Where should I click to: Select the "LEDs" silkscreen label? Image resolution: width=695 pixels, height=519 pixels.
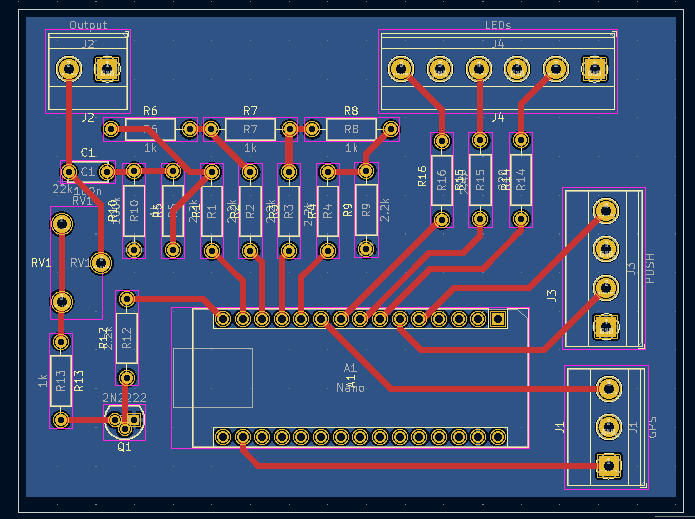tap(498, 25)
